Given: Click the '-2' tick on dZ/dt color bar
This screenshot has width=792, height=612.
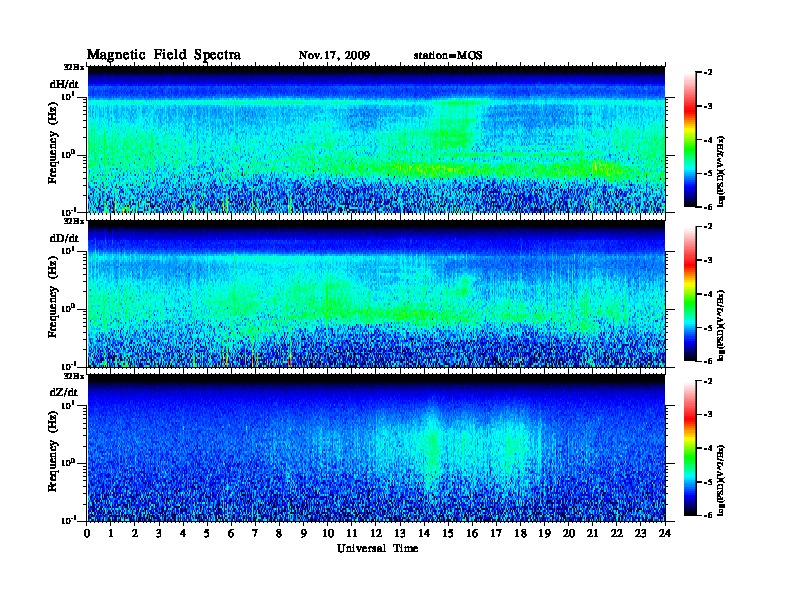Looking at the screenshot, I should tap(708, 381).
